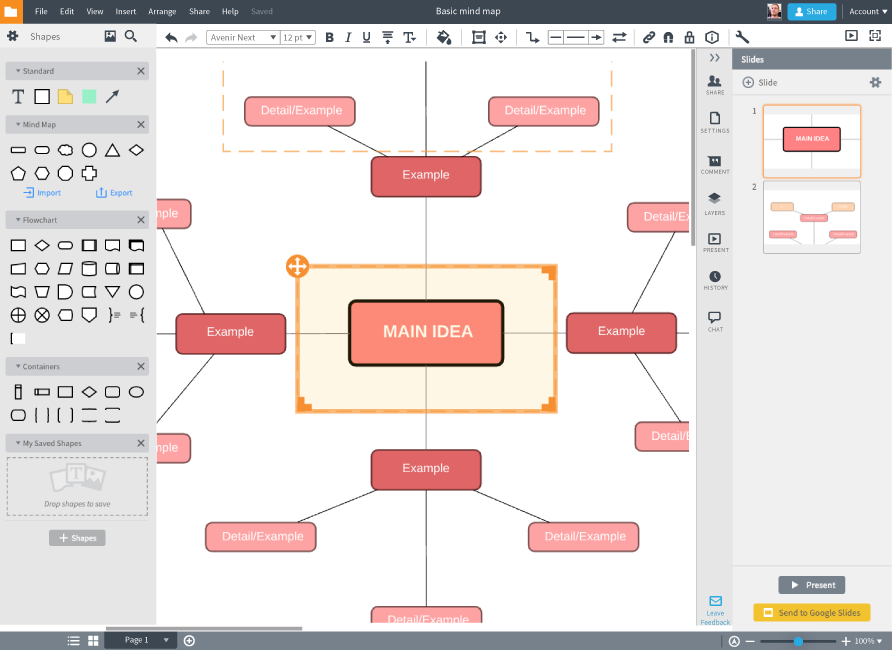The image size is (892, 650).
Task: Open the Insert menu
Action: click(x=124, y=11)
